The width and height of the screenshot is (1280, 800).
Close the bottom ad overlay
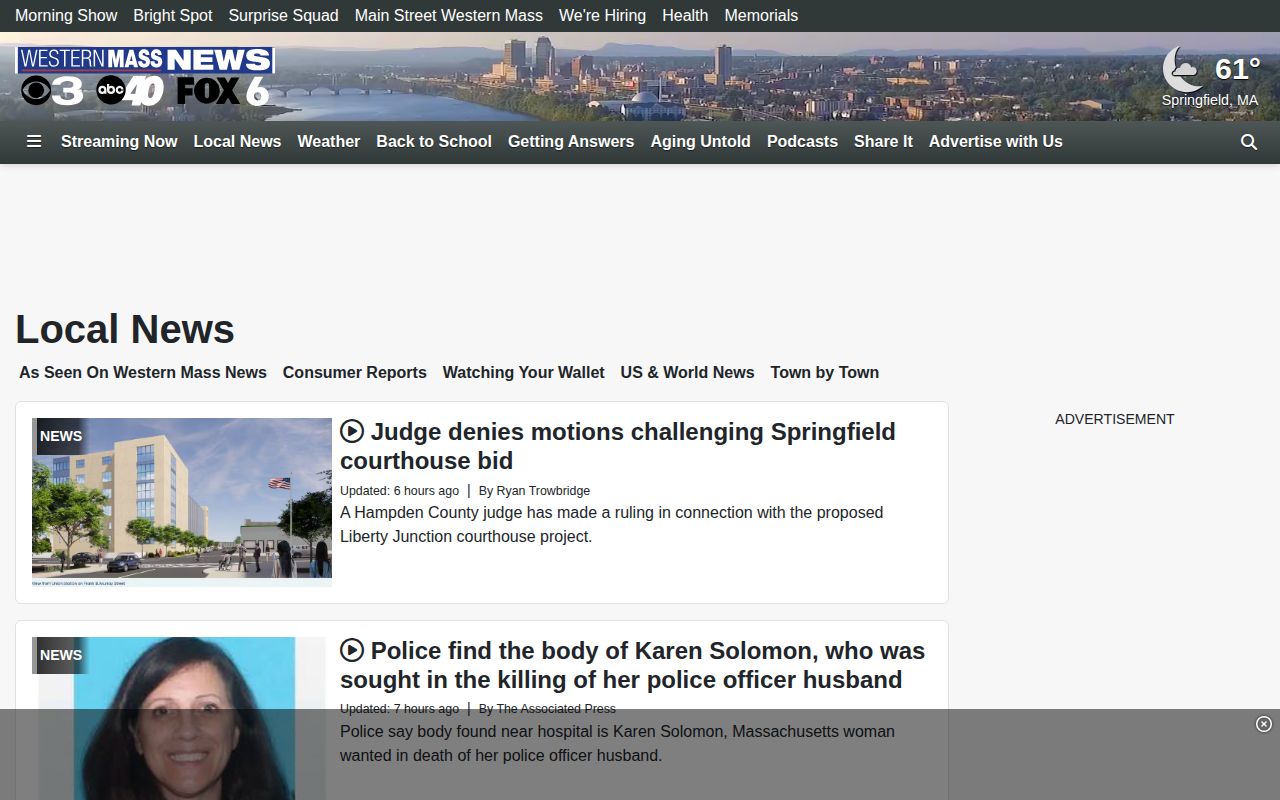(1264, 724)
